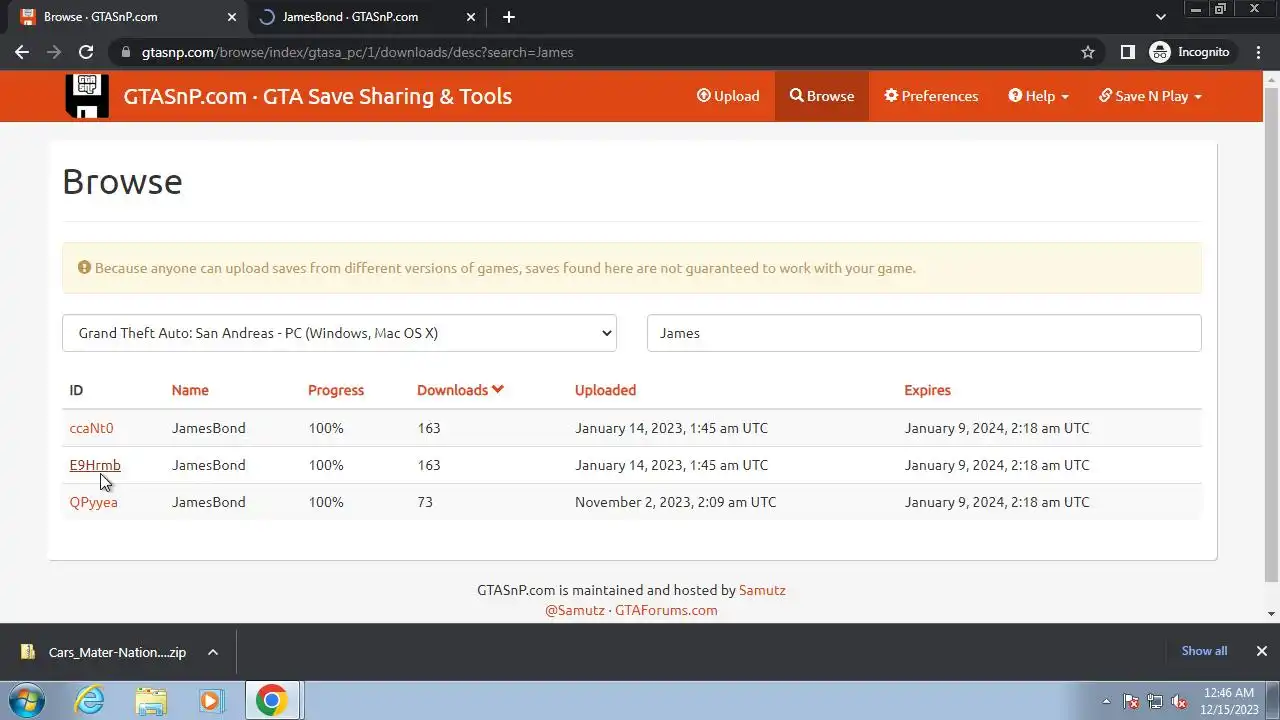Screen dimensions: 1280x720
Task: Expand the Save N Play dropdown
Action: tap(1150, 96)
